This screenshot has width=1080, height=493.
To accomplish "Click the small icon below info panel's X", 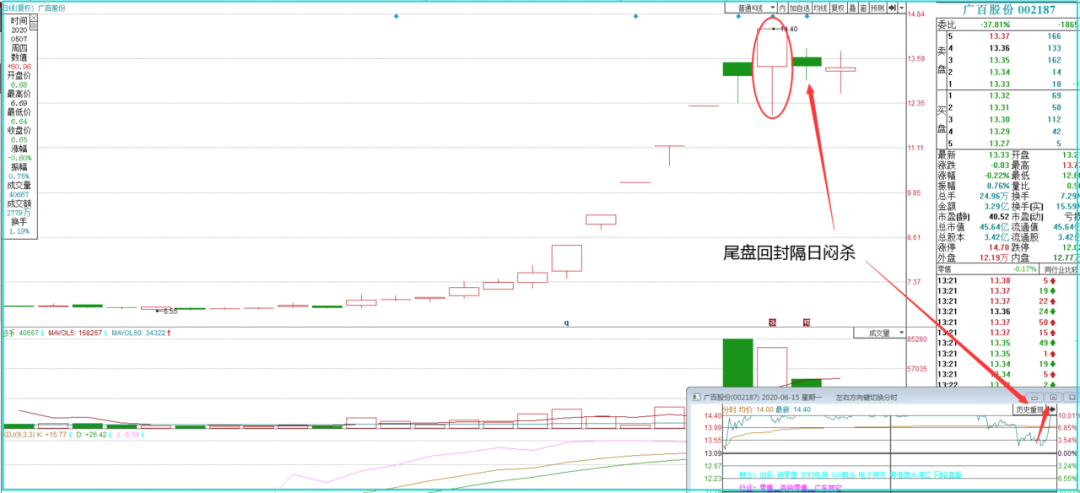I will coord(34,28).
